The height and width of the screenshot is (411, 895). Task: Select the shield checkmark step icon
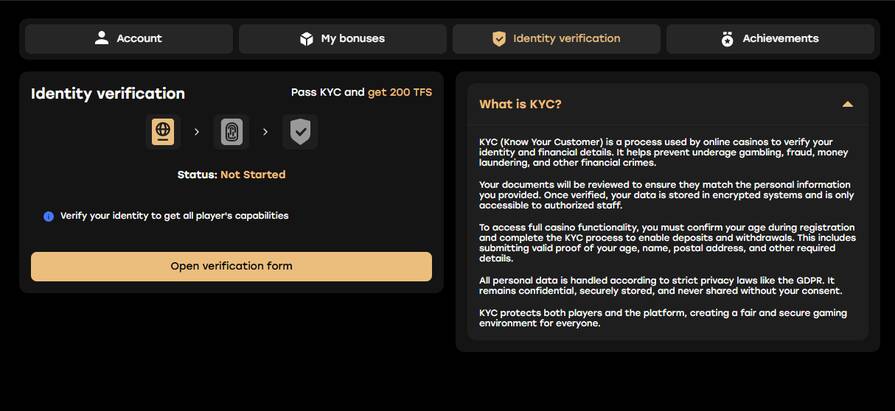click(300, 131)
